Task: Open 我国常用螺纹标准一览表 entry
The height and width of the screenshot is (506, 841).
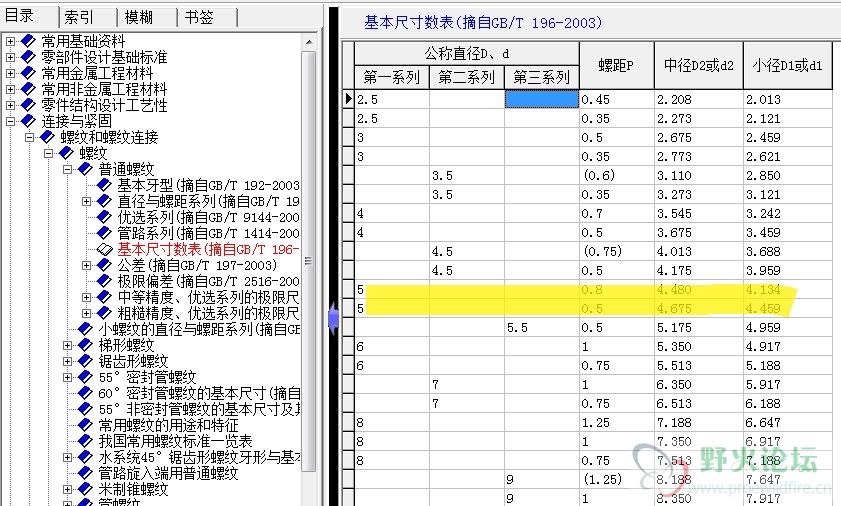Action: 175,441
